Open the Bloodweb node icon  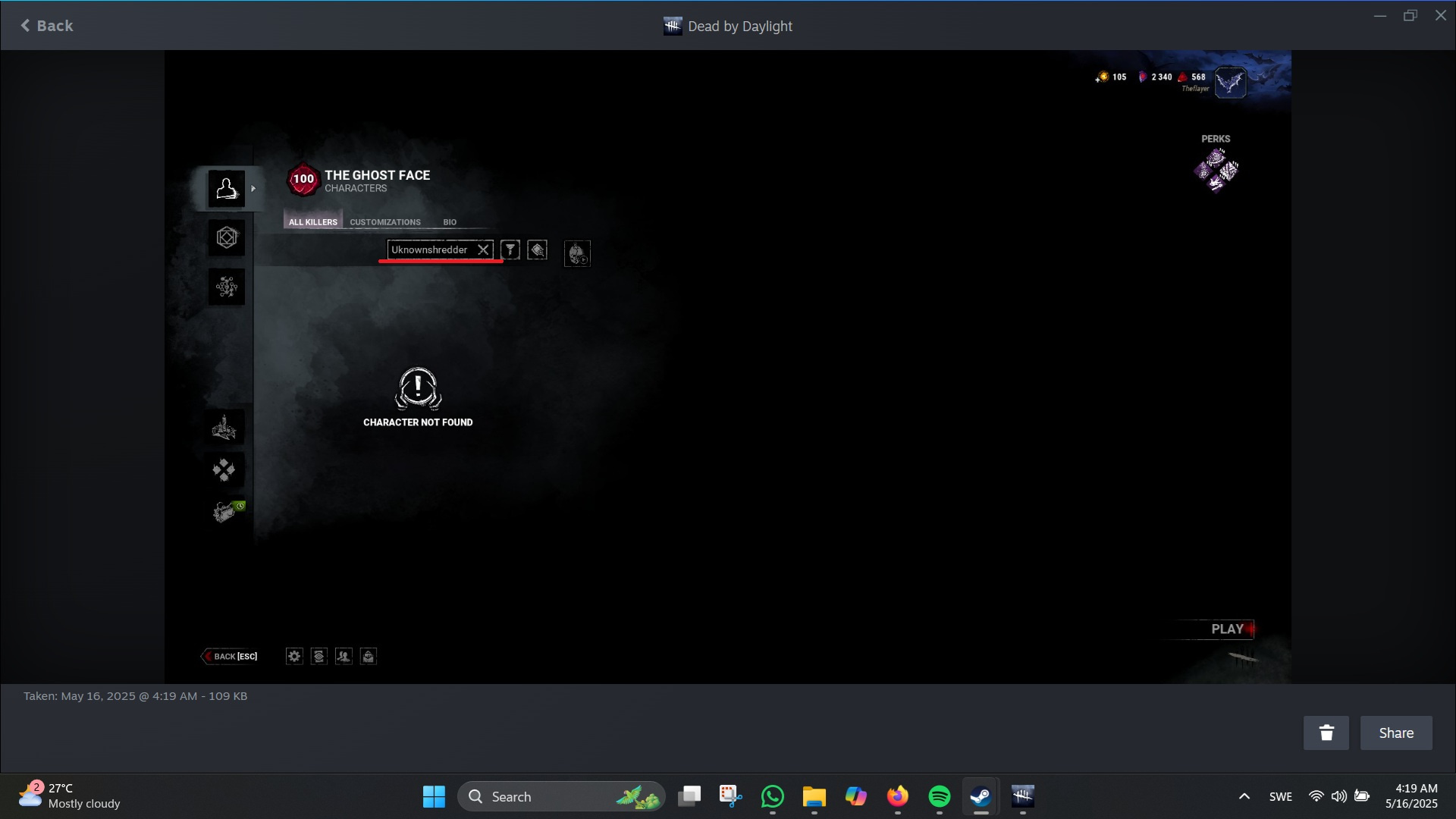click(x=226, y=287)
